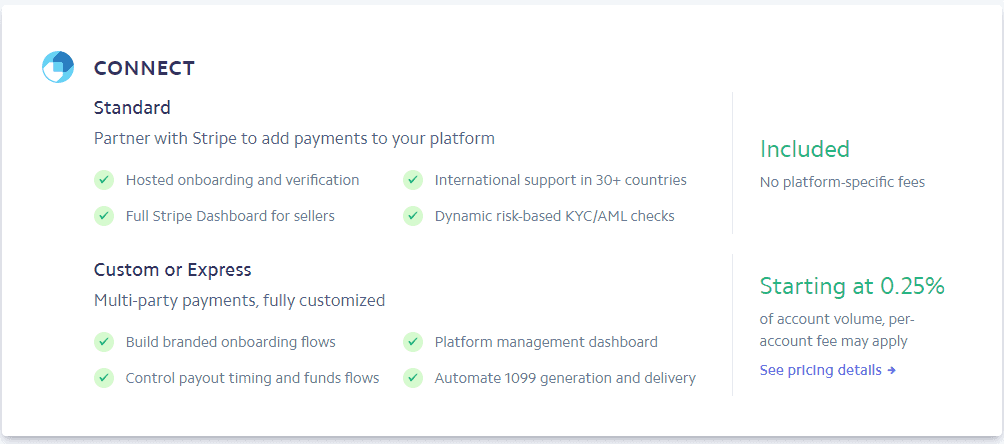Click checkmark beside Platform management dashboard
Viewport: 1004px width, 444px height.
point(412,342)
